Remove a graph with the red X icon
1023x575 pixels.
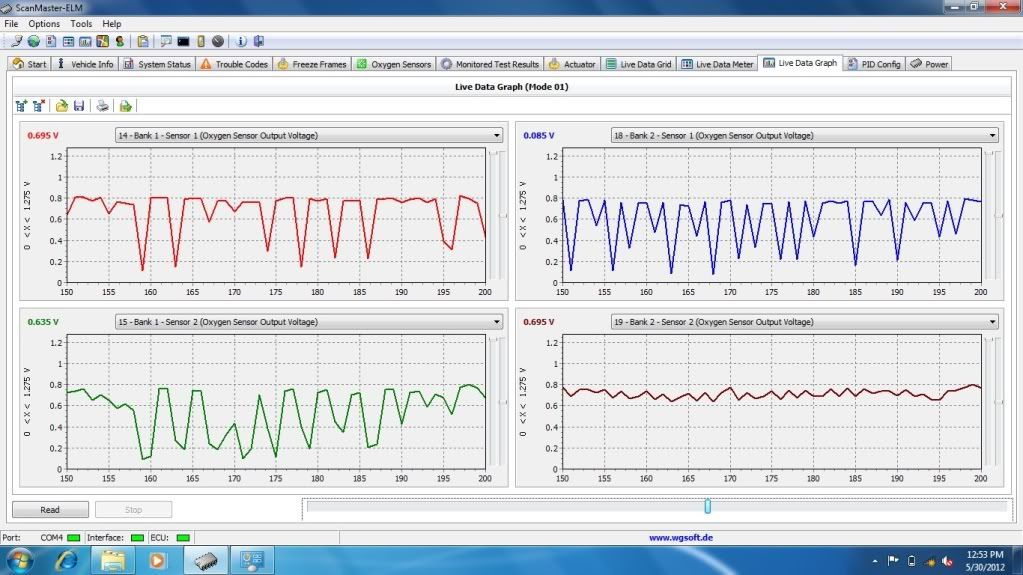tap(38, 106)
